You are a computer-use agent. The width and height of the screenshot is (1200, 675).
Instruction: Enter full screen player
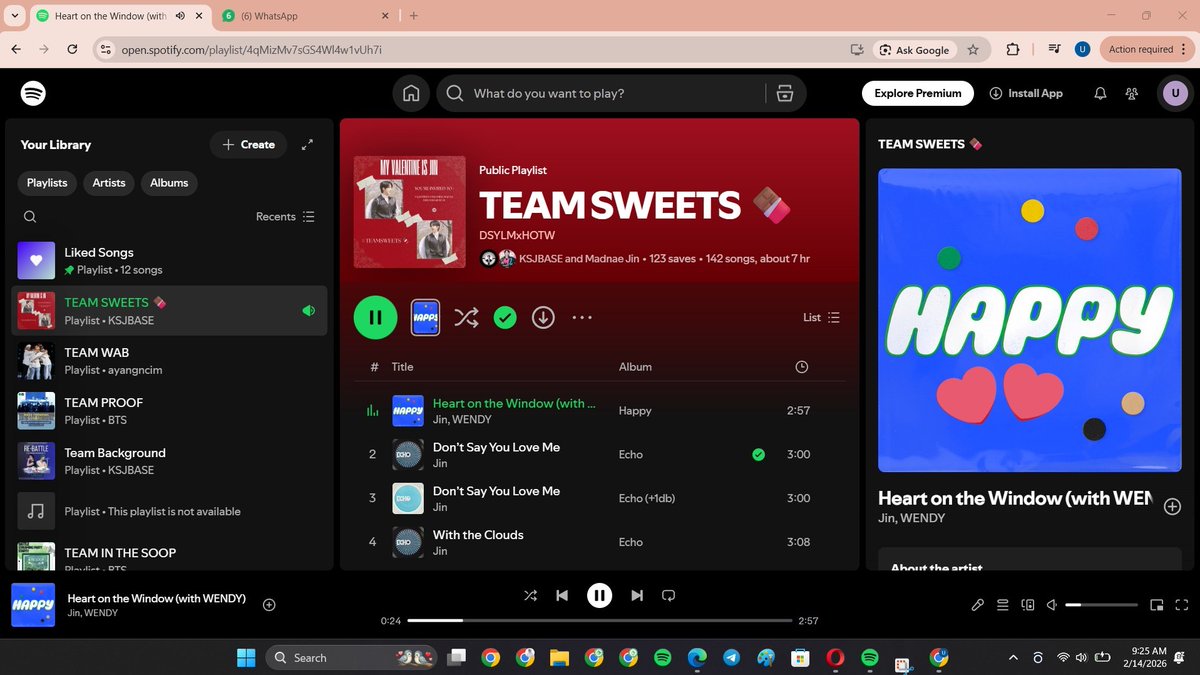coord(1181,605)
